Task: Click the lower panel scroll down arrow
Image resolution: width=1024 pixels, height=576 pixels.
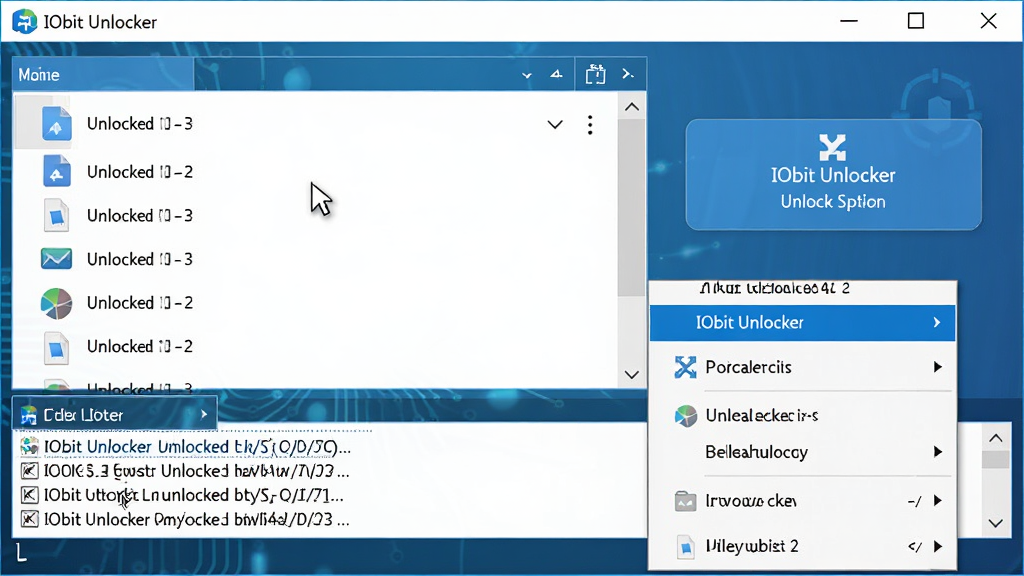Action: pyautogui.click(x=995, y=523)
